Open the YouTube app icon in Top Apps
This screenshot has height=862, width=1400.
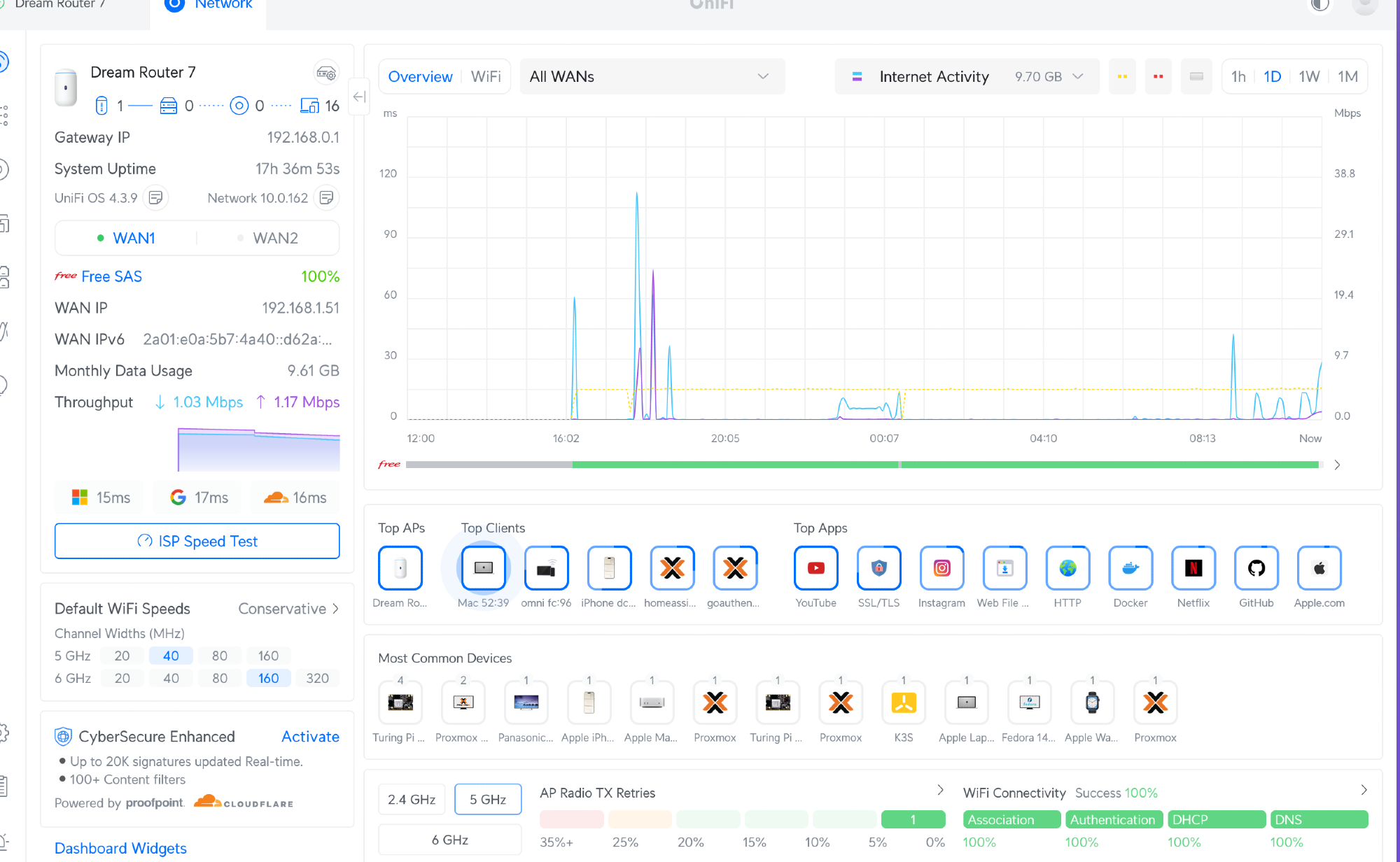[x=815, y=568]
